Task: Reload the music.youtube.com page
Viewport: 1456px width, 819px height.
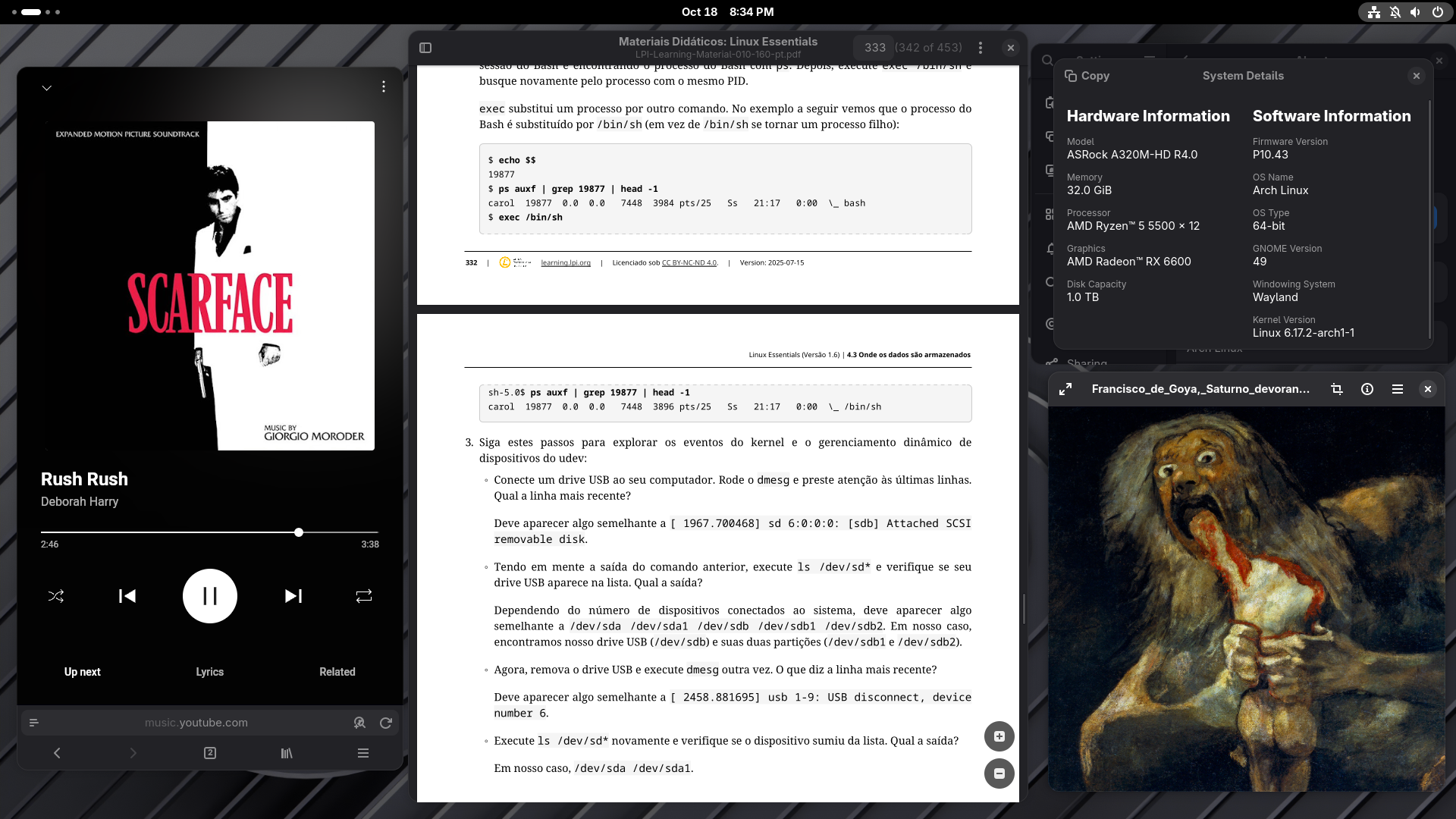Action: [x=386, y=723]
